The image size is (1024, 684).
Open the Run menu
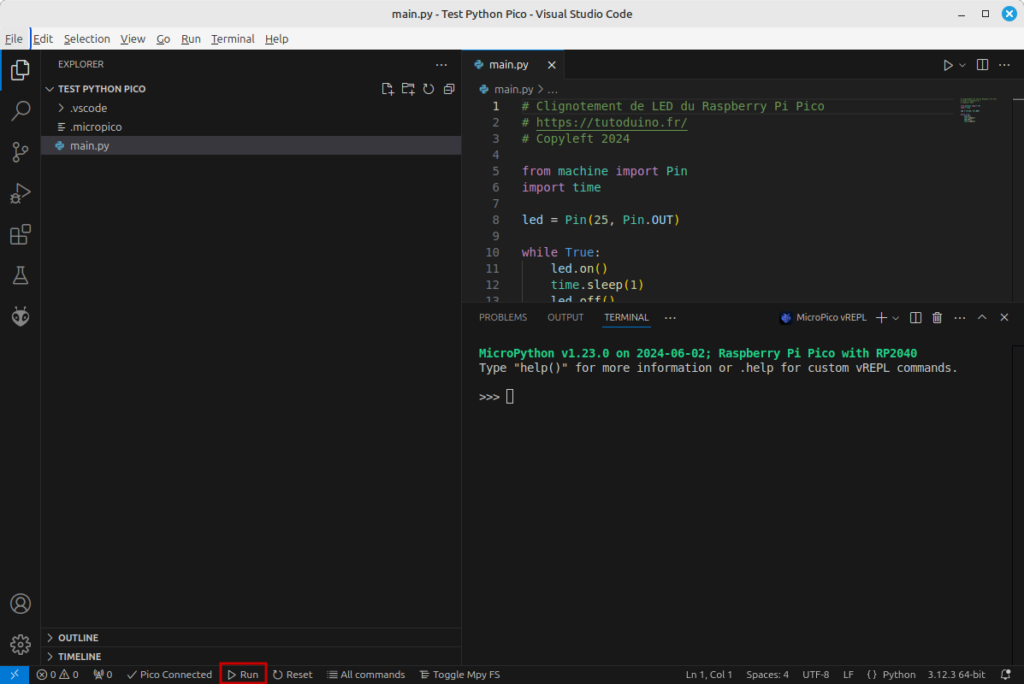coord(191,39)
